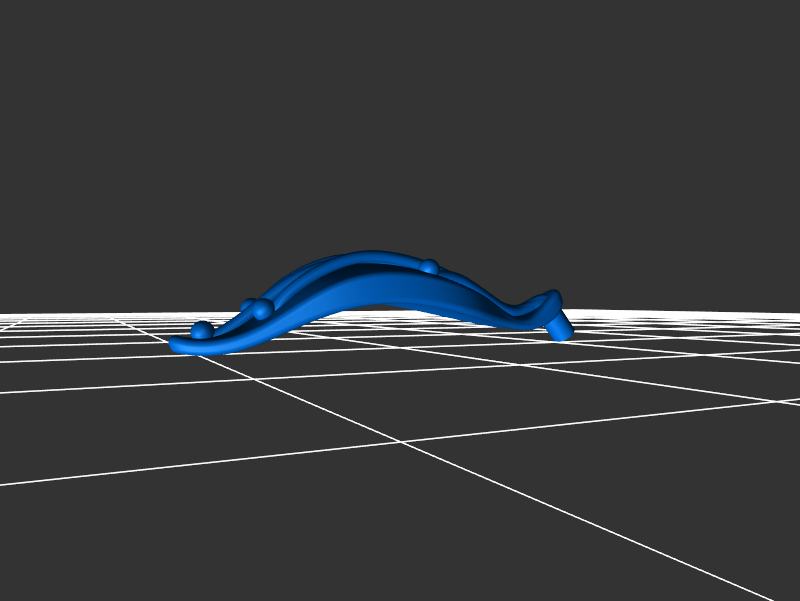Select the sphere near the top of the arch
Screen dimensions: 800x601
point(429,267)
